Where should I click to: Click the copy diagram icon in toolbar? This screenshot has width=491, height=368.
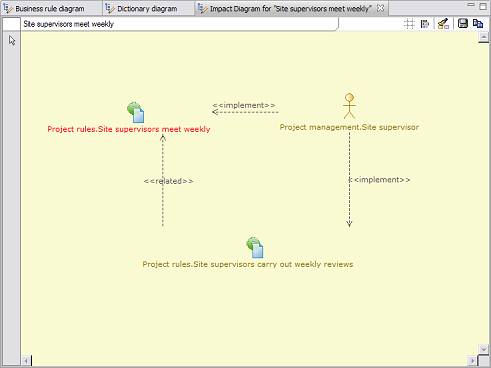tap(478, 24)
